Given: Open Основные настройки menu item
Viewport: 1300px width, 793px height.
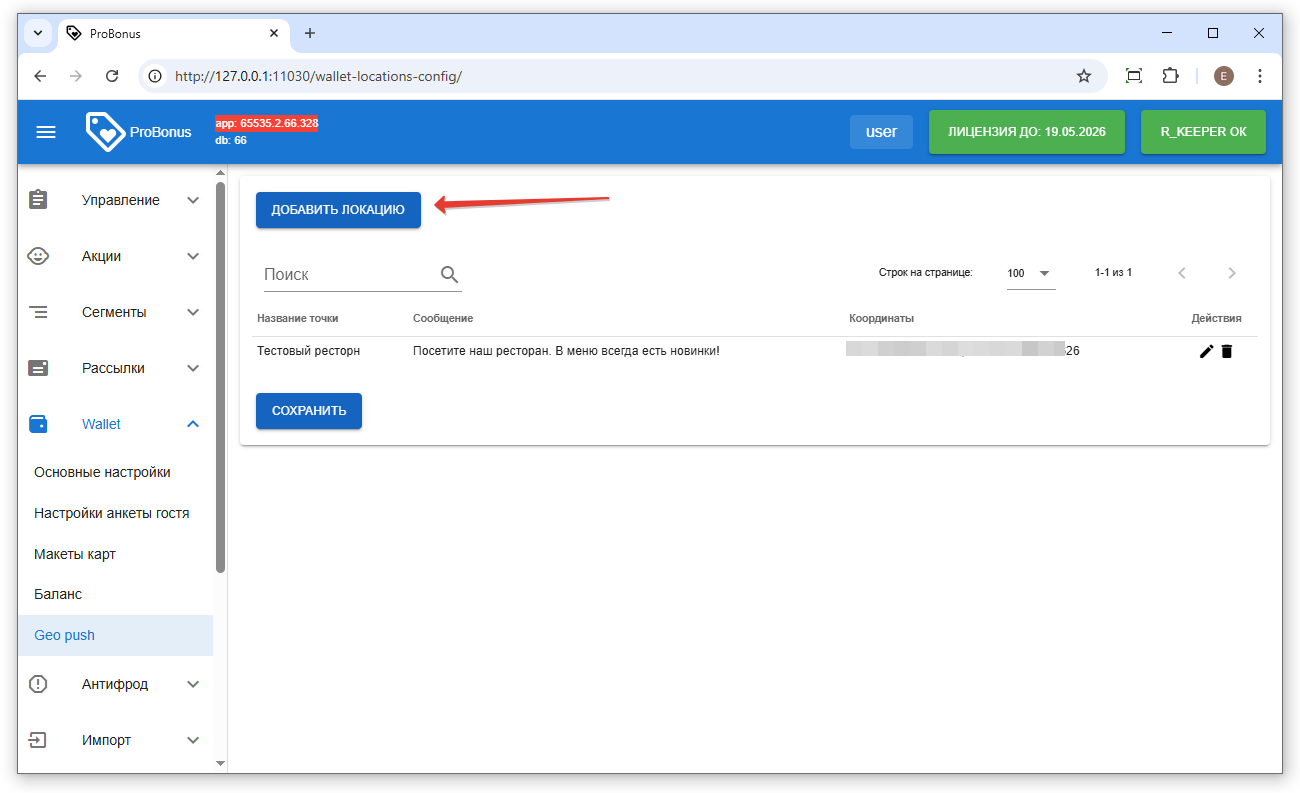Looking at the screenshot, I should [102, 472].
